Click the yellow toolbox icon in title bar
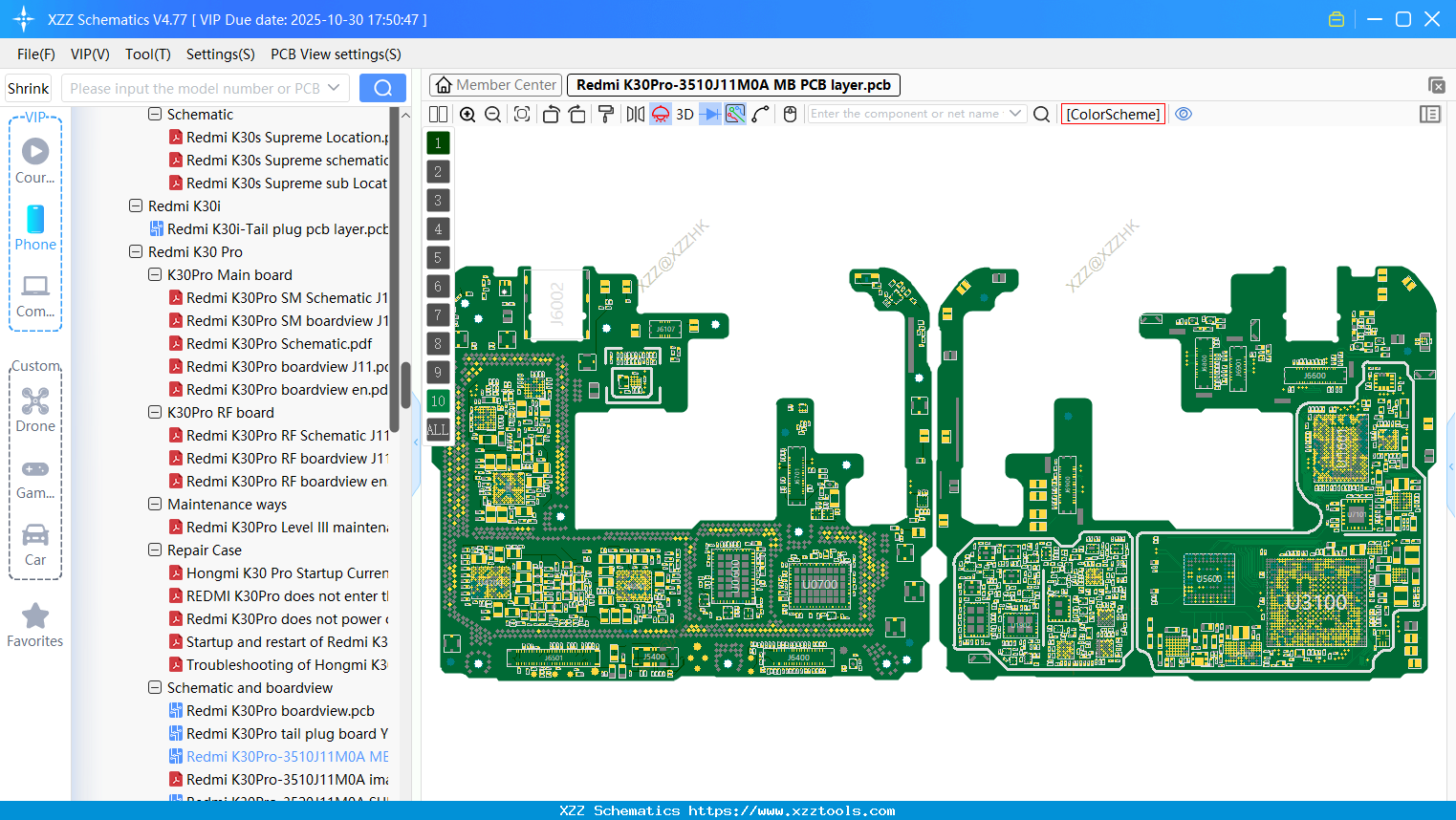This screenshot has height=820, width=1456. [x=1336, y=18]
